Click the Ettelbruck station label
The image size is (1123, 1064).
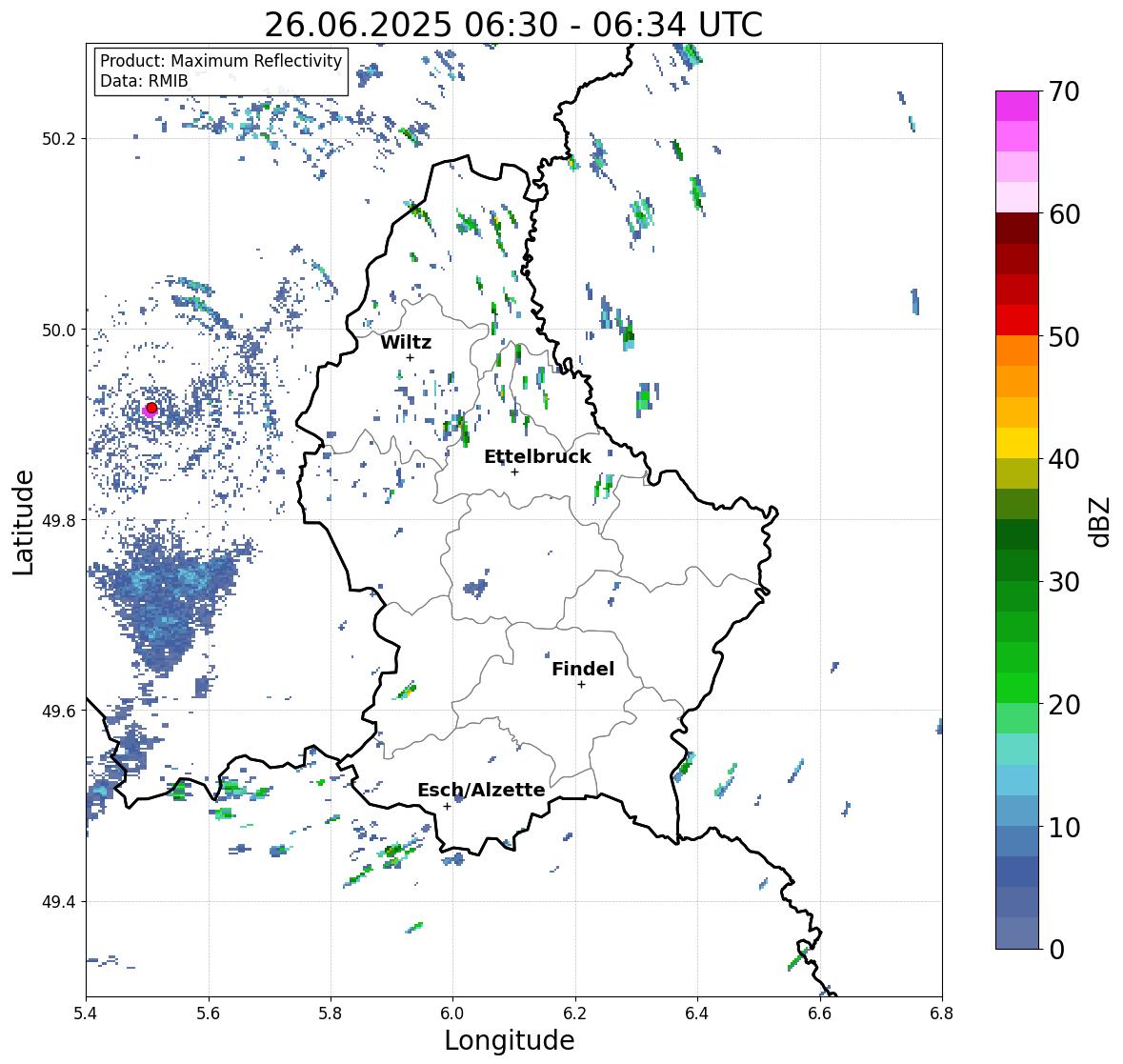(537, 457)
